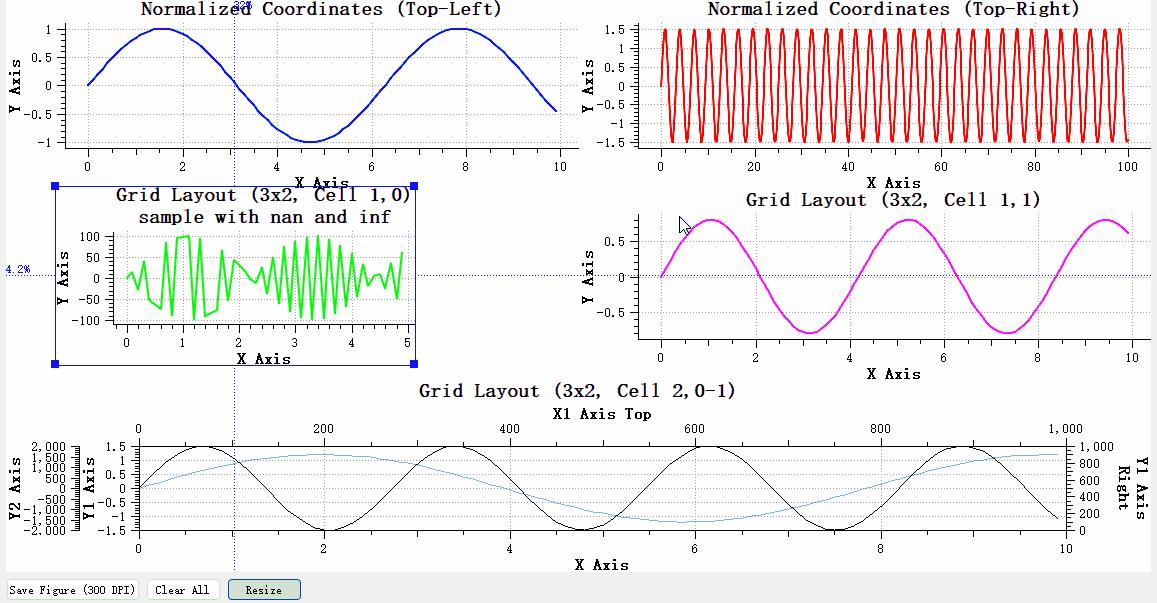The height and width of the screenshot is (603, 1157).
Task: Select the "Normalized Coordinates (Top-Right)" plot title
Action: pyautogui.click(x=894, y=10)
